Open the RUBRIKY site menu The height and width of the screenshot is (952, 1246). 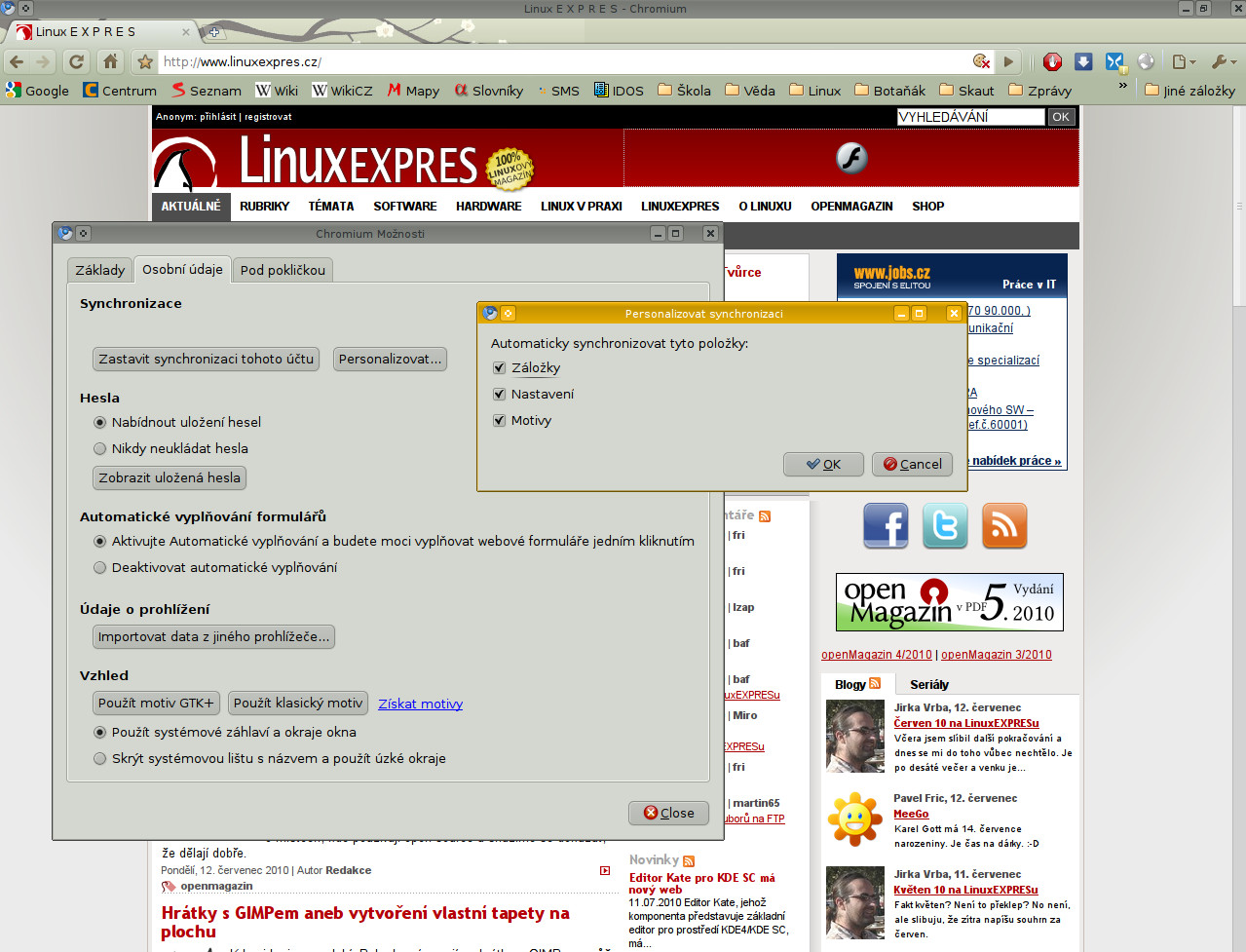[264, 207]
